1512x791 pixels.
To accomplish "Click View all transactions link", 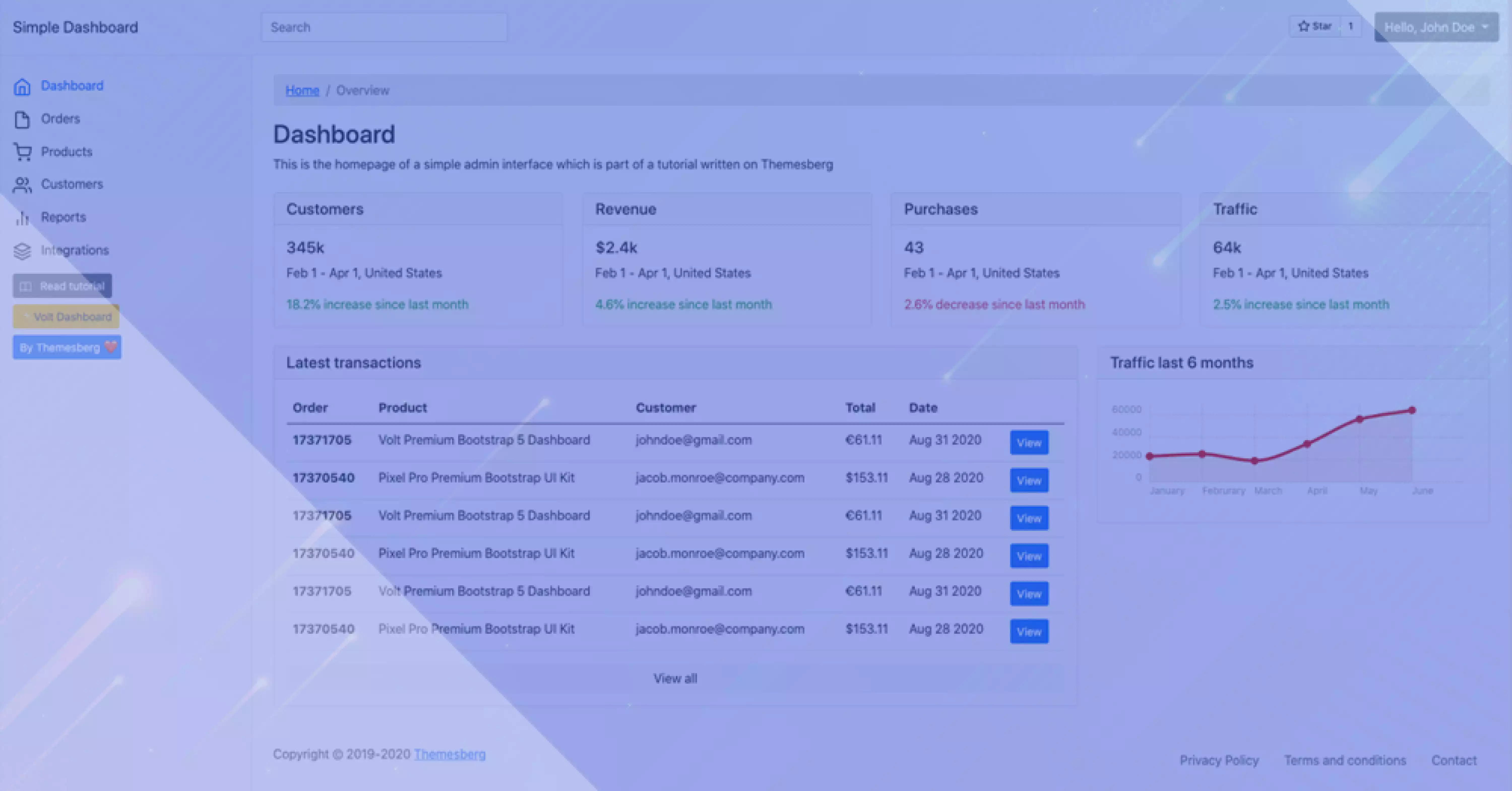I will click(675, 678).
